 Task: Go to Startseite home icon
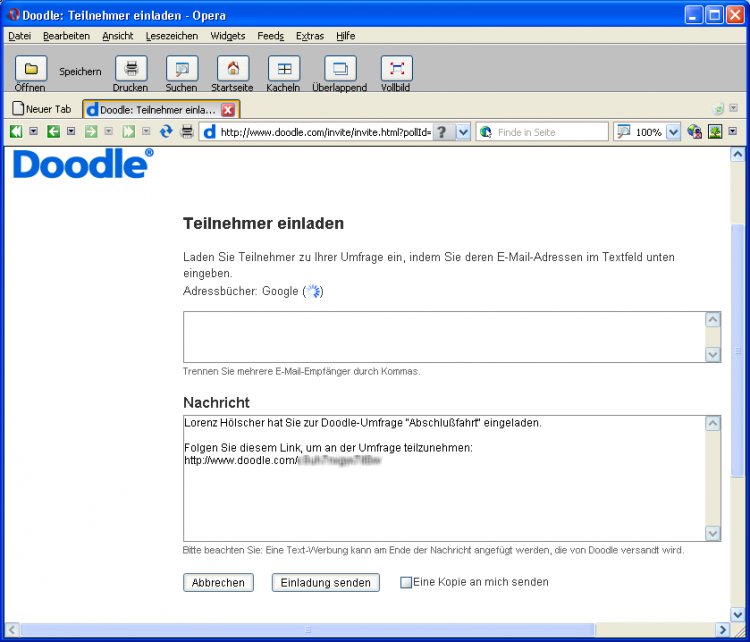tap(233, 69)
